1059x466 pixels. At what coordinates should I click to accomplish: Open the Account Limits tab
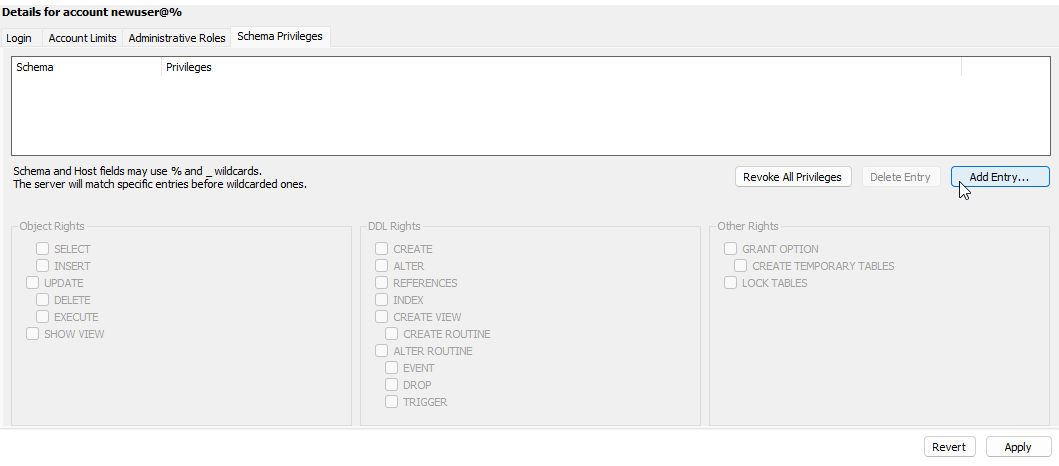click(81, 38)
